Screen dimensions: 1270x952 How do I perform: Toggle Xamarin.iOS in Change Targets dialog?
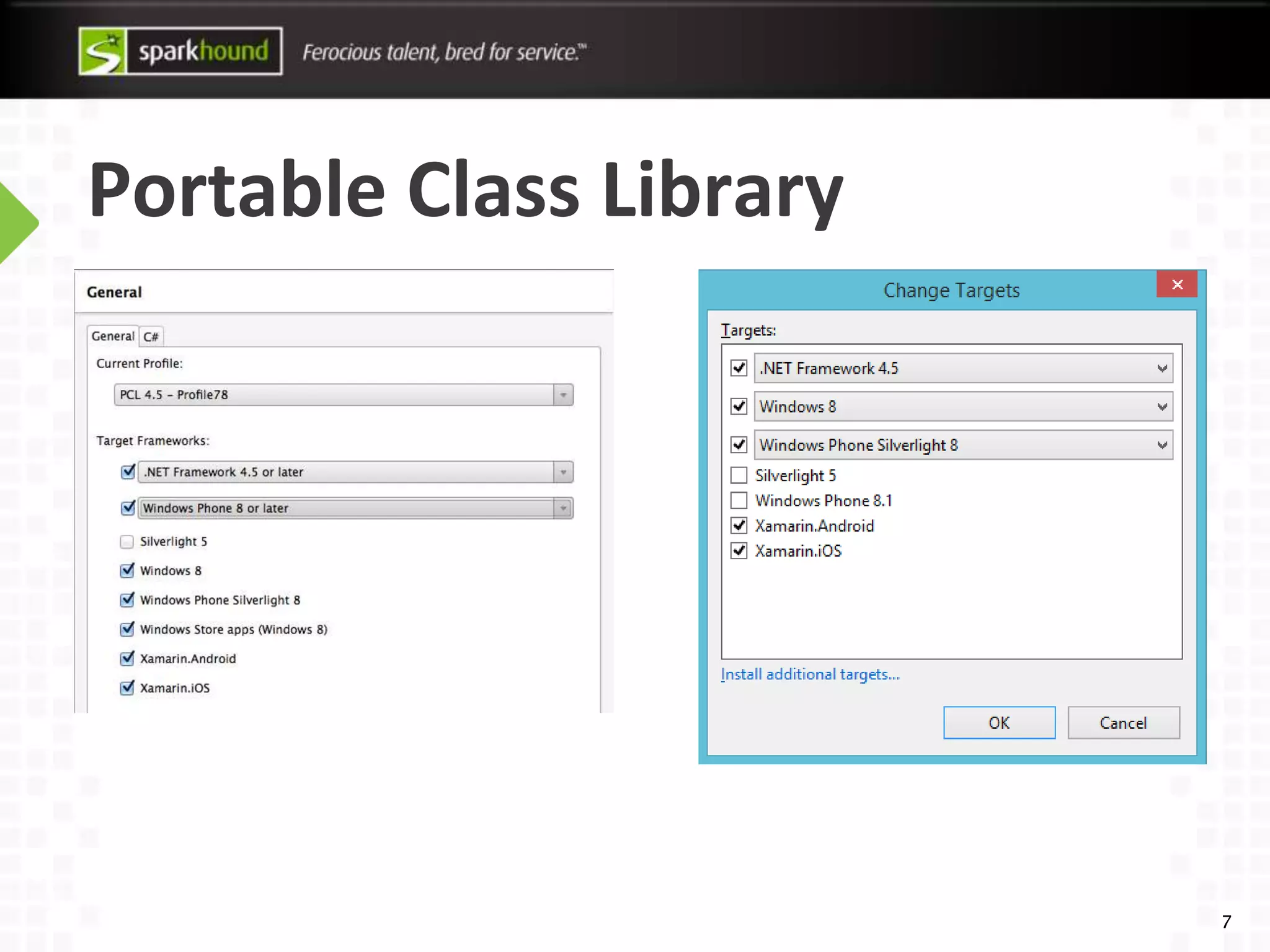click(739, 550)
